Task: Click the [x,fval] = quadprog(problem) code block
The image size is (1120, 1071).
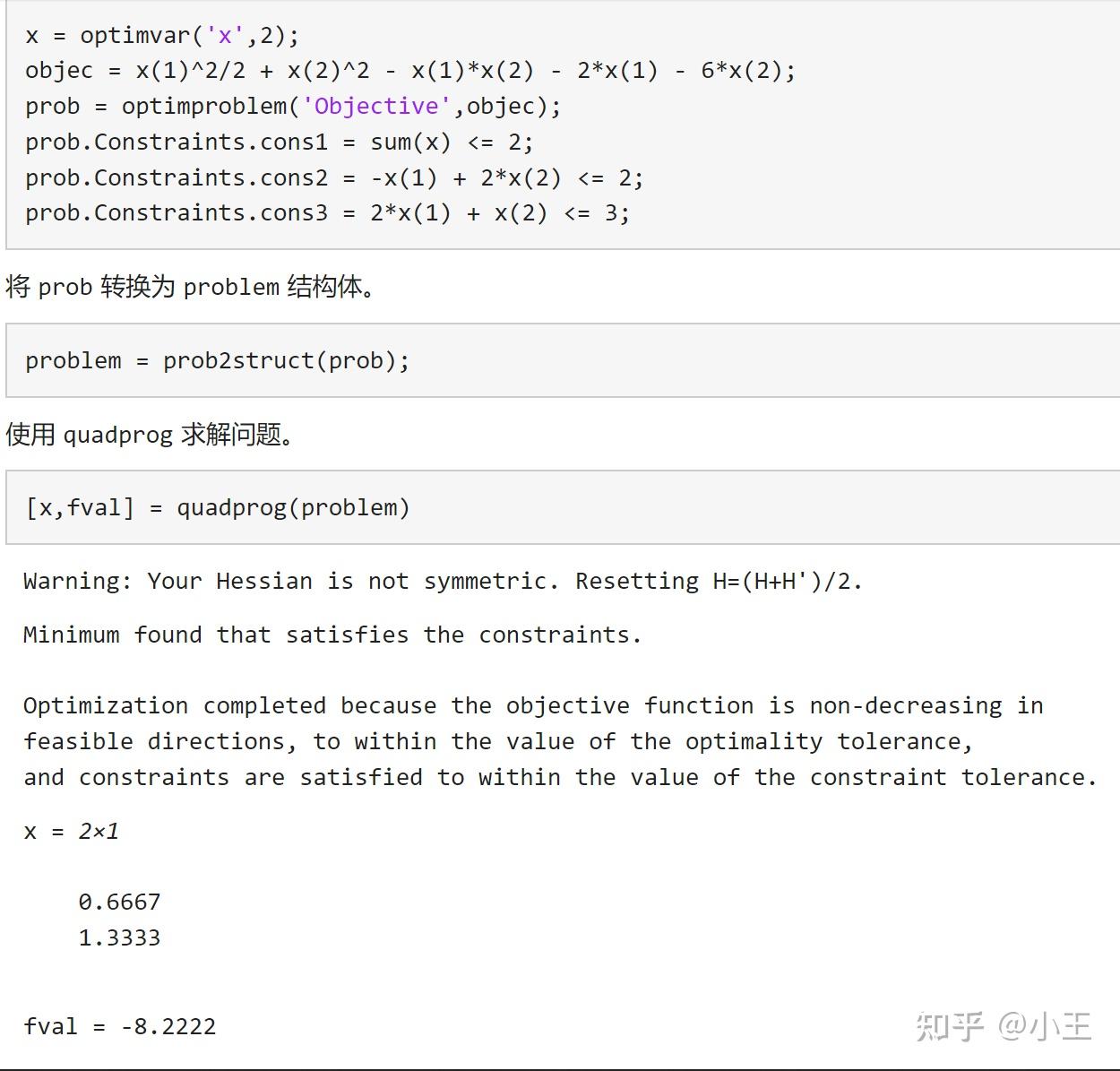Action: coord(218,508)
